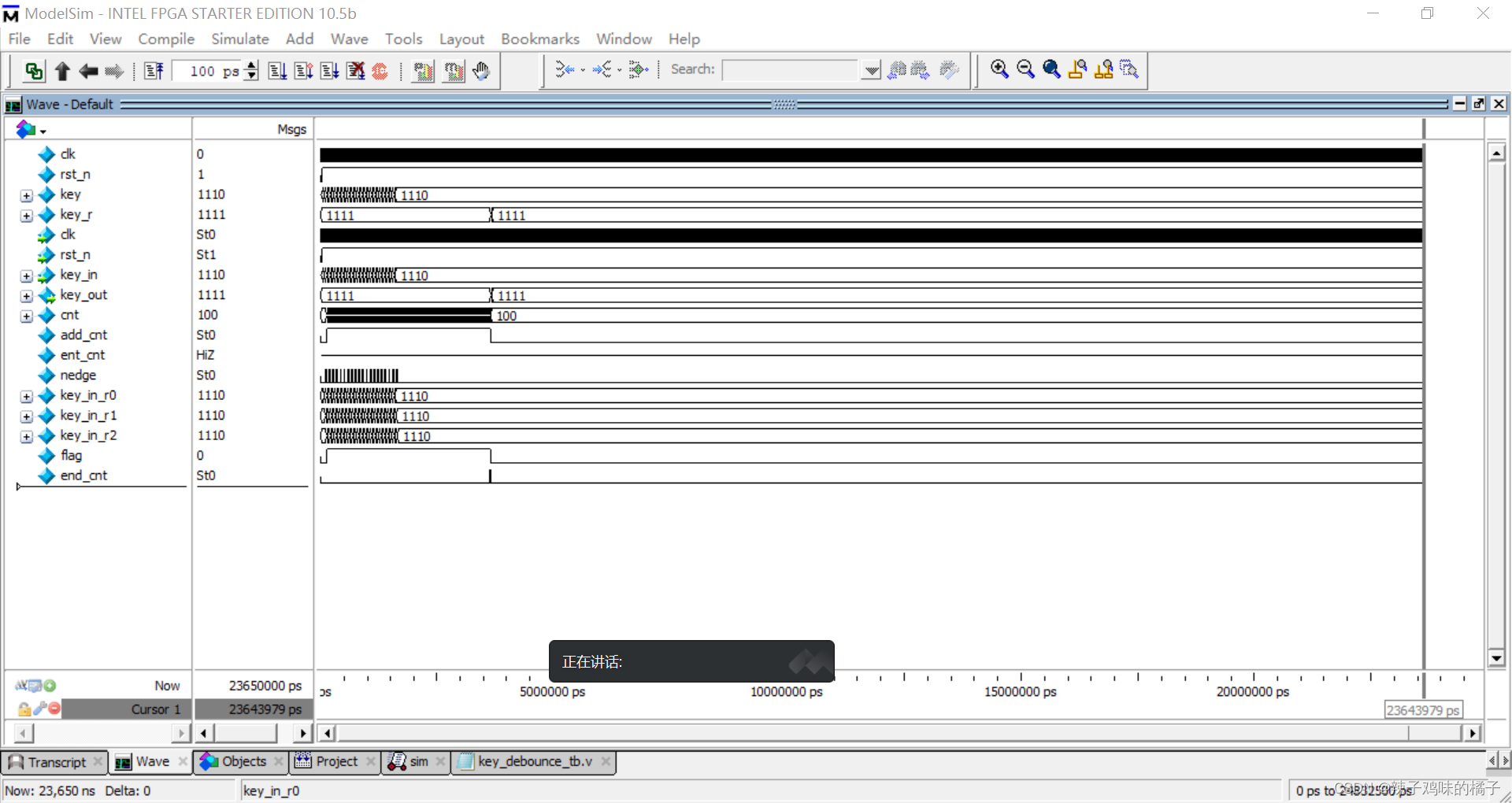Click the Zoom Out magnifier icon
The height and width of the screenshot is (803, 1512).
click(x=1025, y=69)
